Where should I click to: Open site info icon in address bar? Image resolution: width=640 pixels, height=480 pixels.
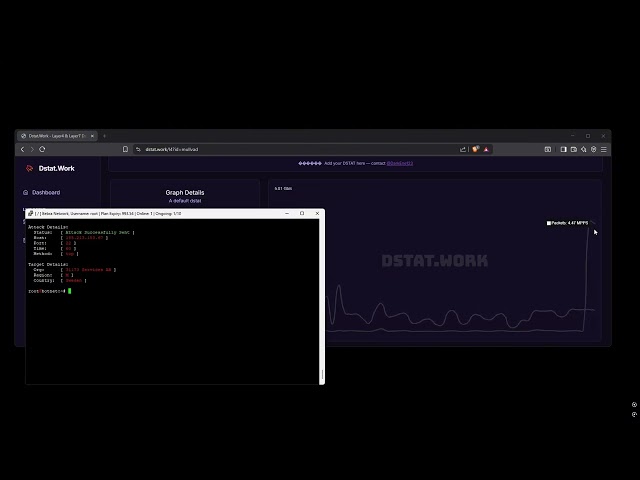point(138,149)
